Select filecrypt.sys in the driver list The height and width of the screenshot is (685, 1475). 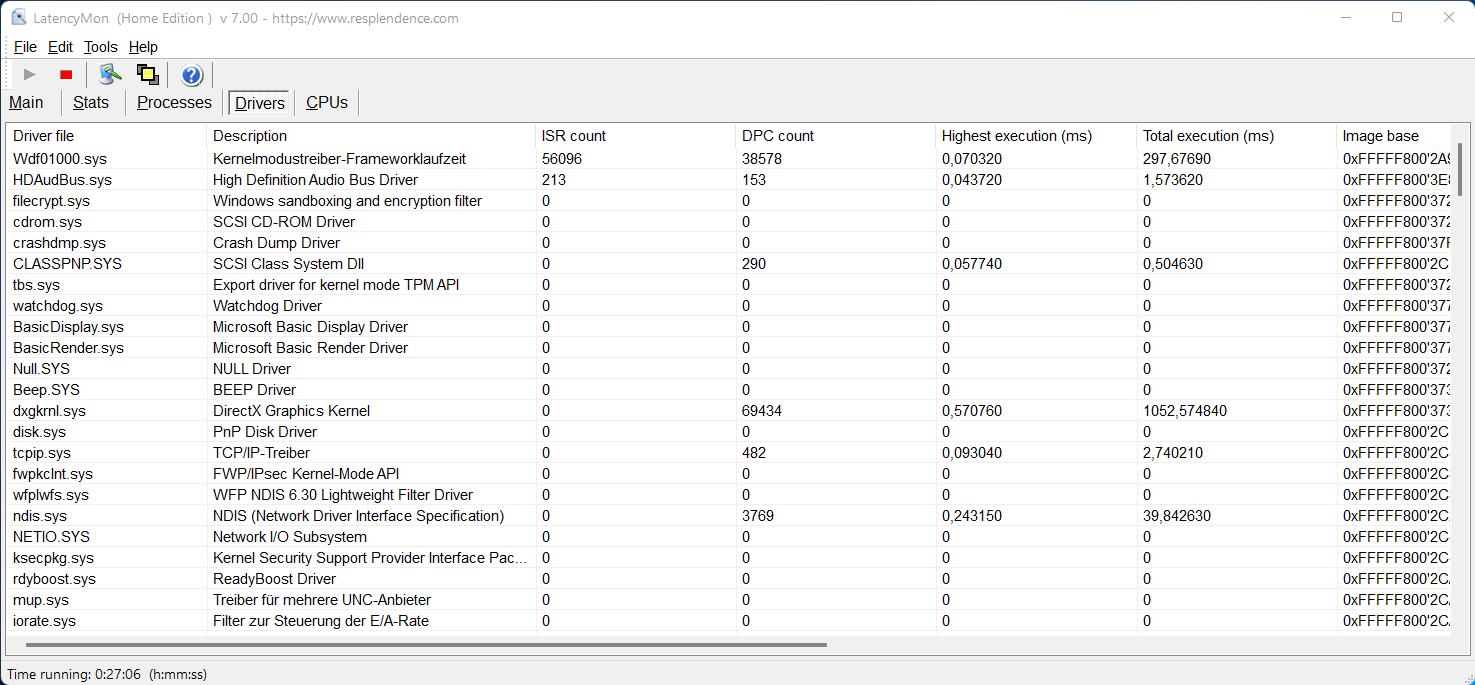pos(729,201)
